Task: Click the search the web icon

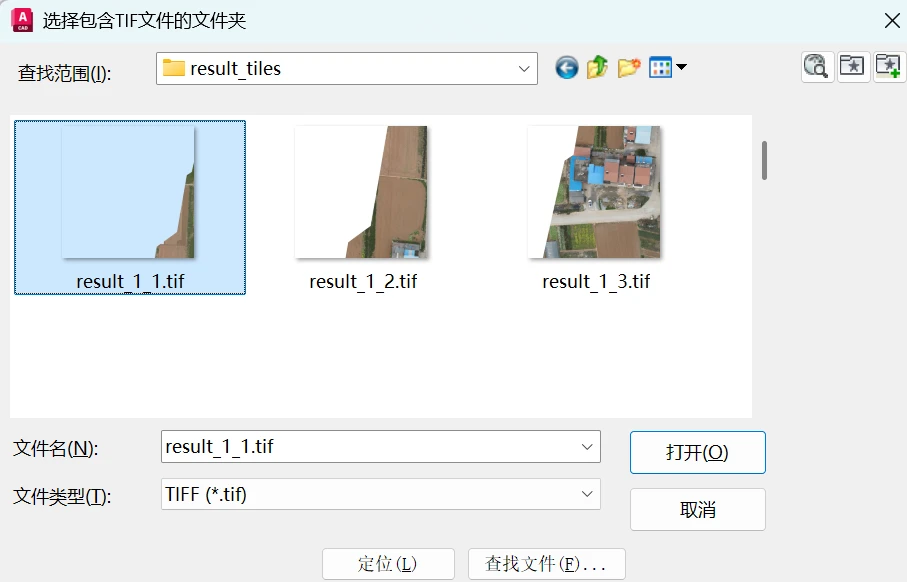Action: [x=817, y=67]
